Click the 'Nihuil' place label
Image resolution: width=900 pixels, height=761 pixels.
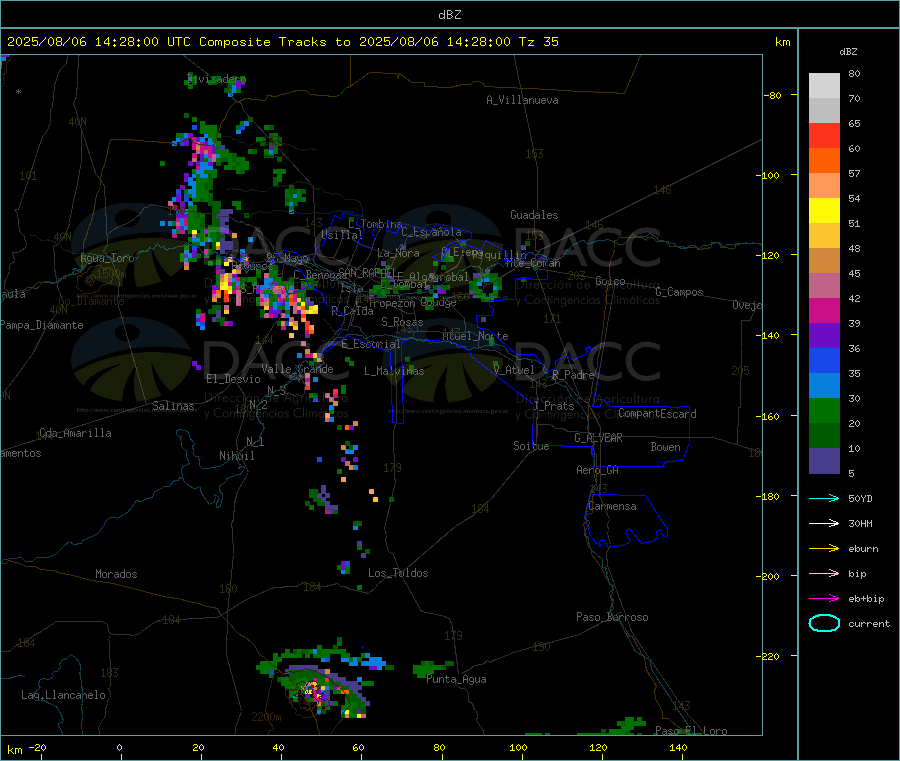tap(237, 456)
